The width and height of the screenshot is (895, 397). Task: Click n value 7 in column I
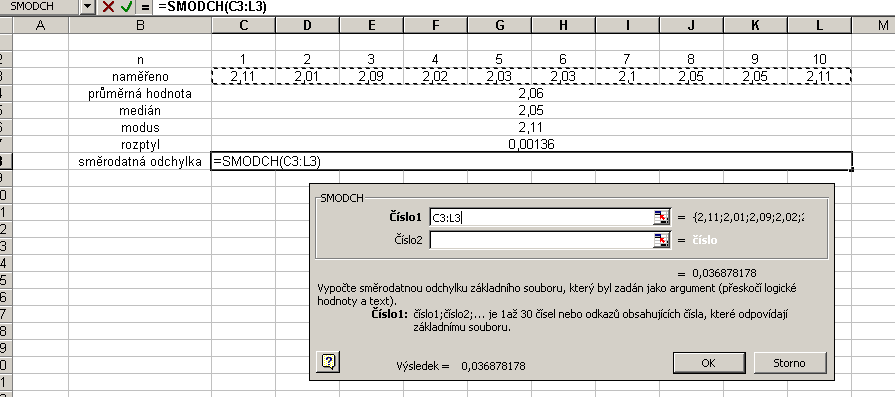[627, 59]
